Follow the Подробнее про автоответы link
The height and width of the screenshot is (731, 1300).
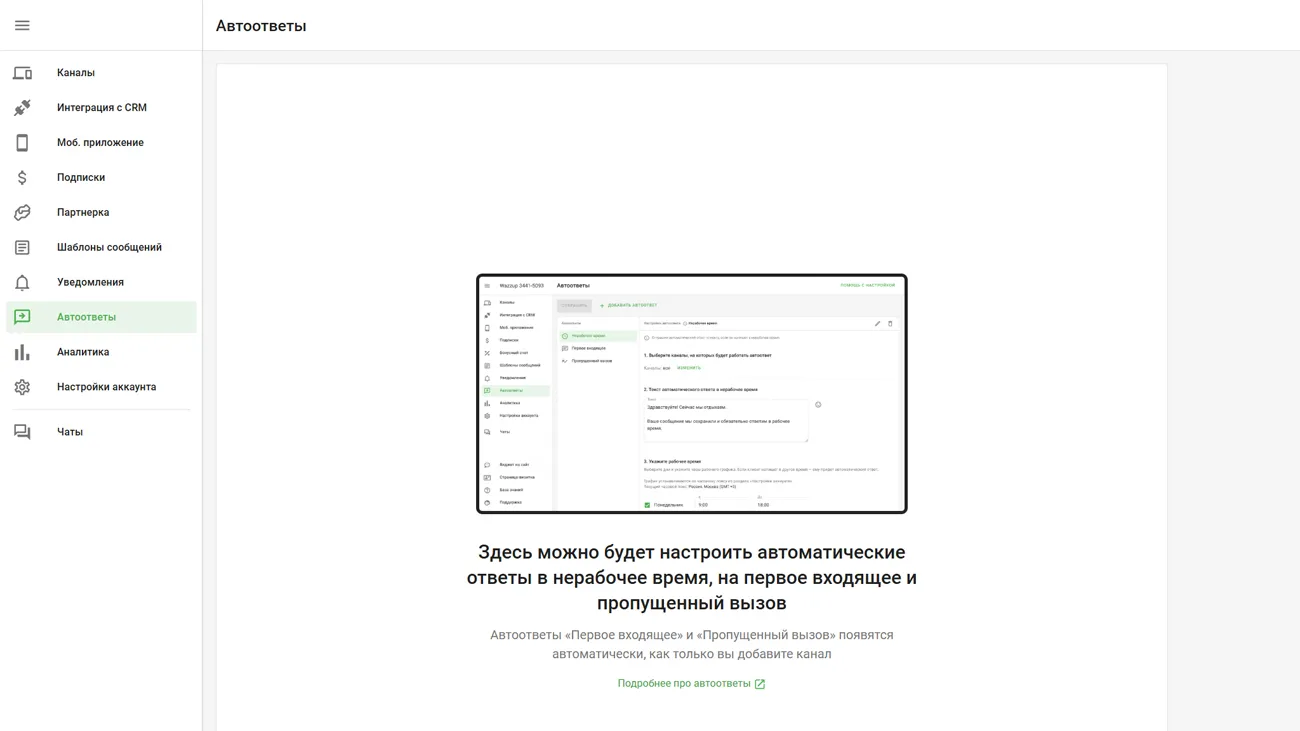pos(684,684)
